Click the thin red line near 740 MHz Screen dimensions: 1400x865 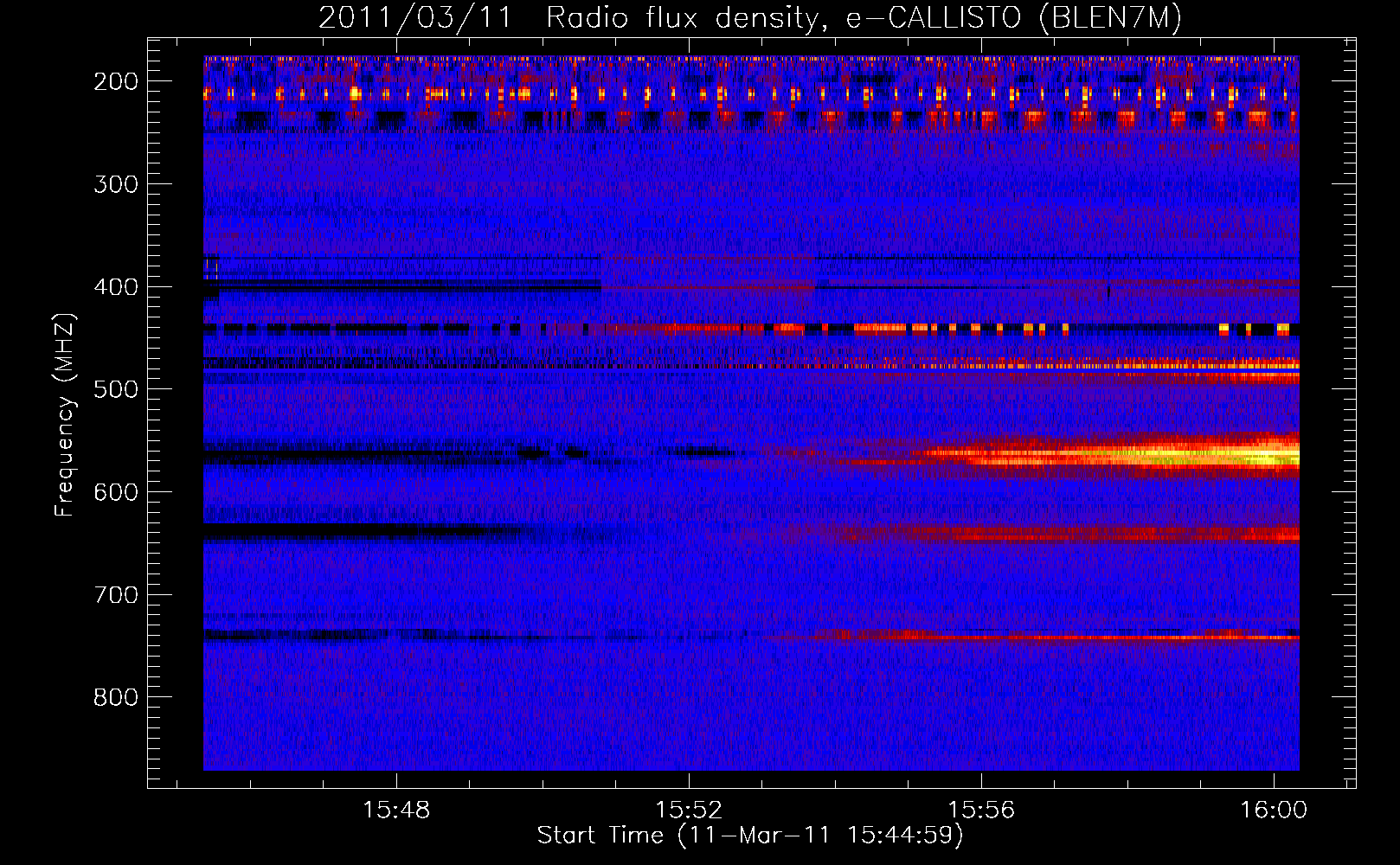click(1038, 638)
